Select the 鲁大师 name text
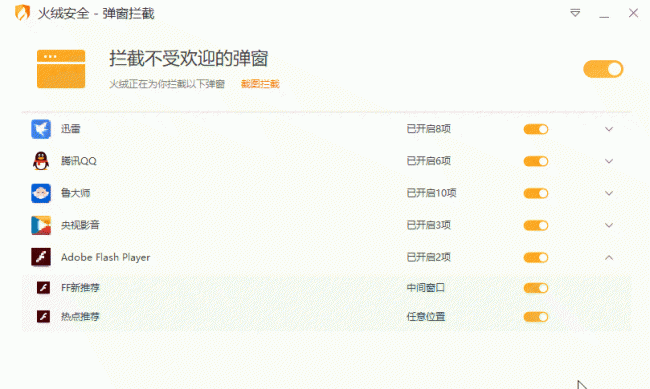Viewport: 650px width, 389px height. pyautogui.click(x=75, y=193)
